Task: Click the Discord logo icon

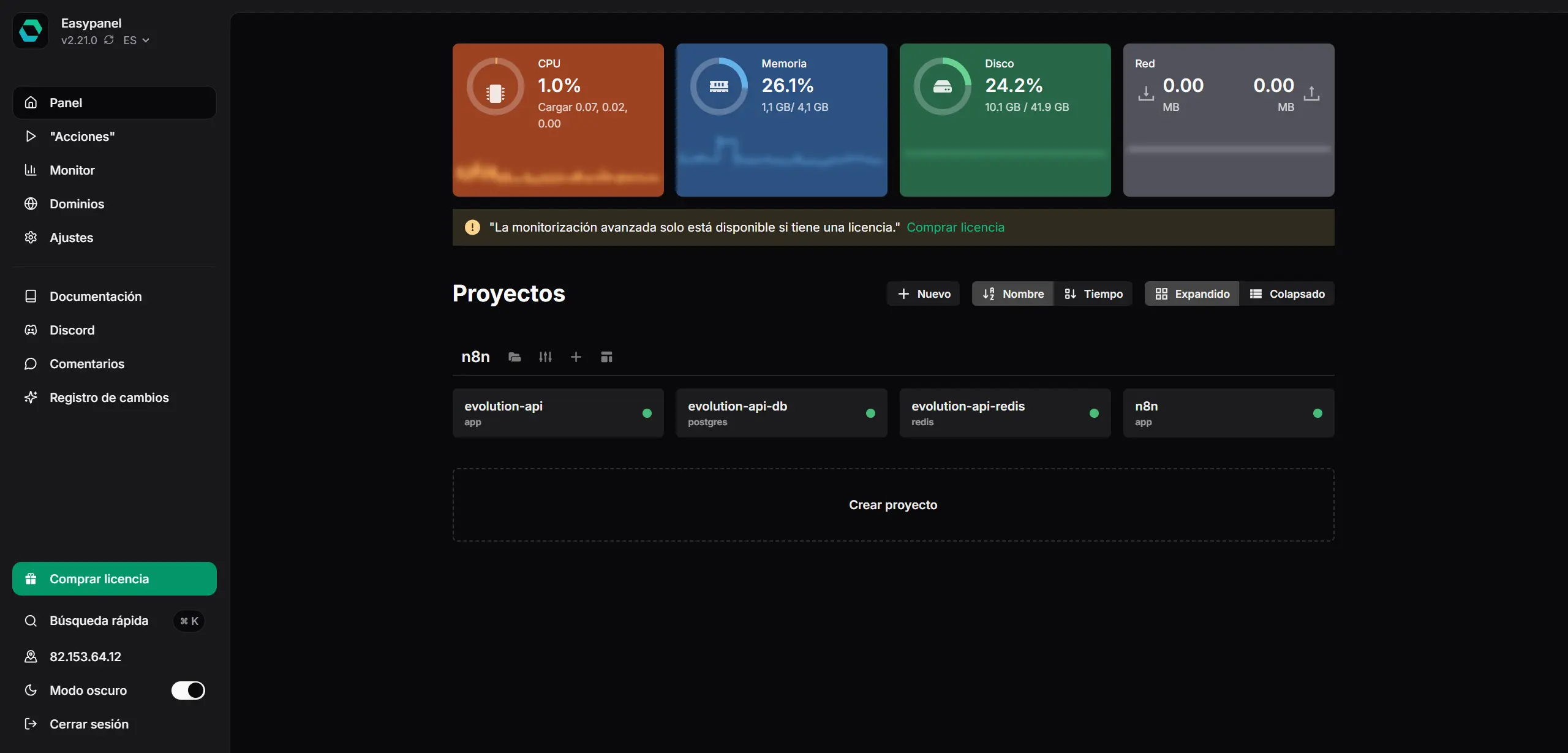Action: (31, 330)
